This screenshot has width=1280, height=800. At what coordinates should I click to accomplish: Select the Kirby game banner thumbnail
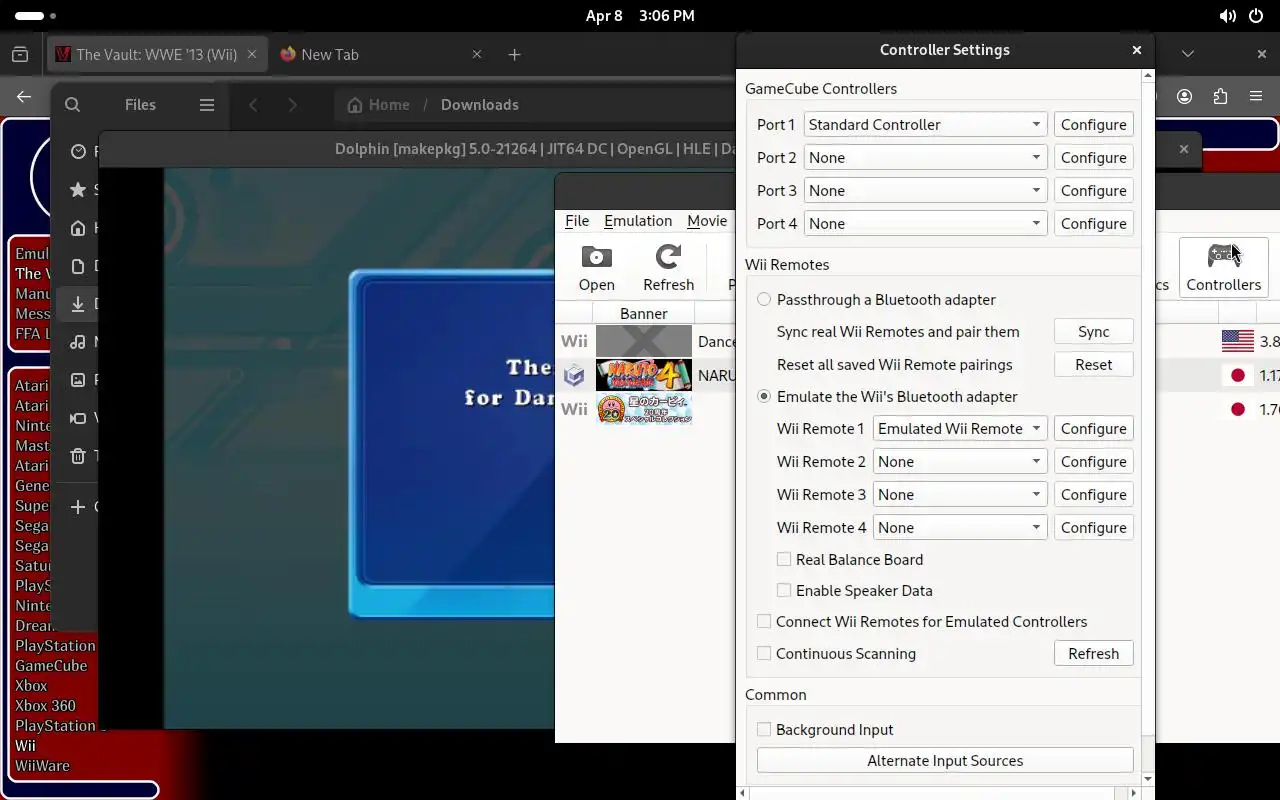click(644, 408)
